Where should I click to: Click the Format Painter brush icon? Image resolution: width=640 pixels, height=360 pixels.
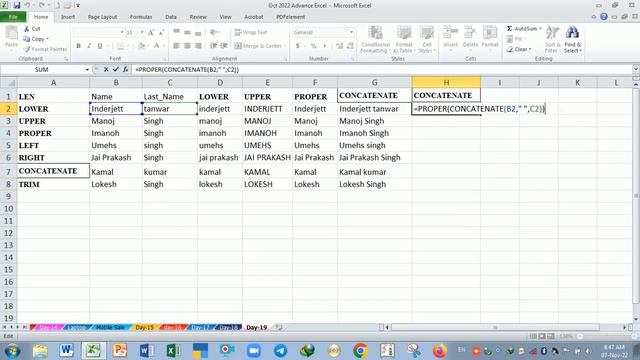tap(27, 49)
